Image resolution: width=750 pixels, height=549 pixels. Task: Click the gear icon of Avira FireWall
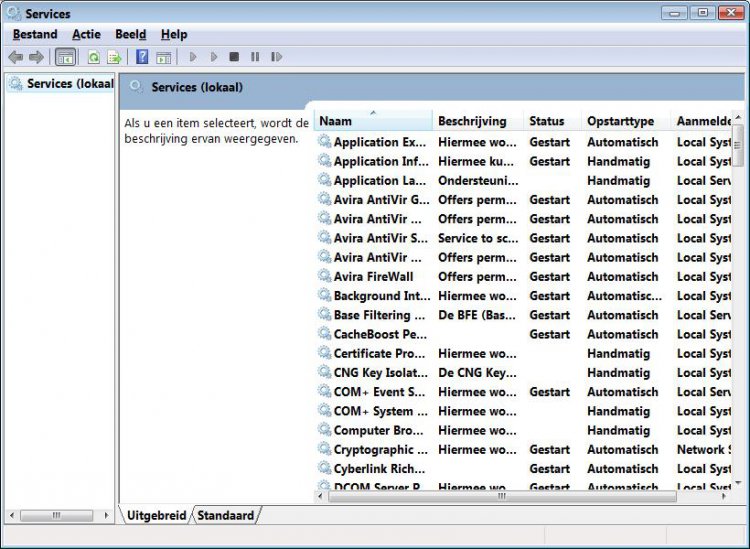click(x=325, y=276)
